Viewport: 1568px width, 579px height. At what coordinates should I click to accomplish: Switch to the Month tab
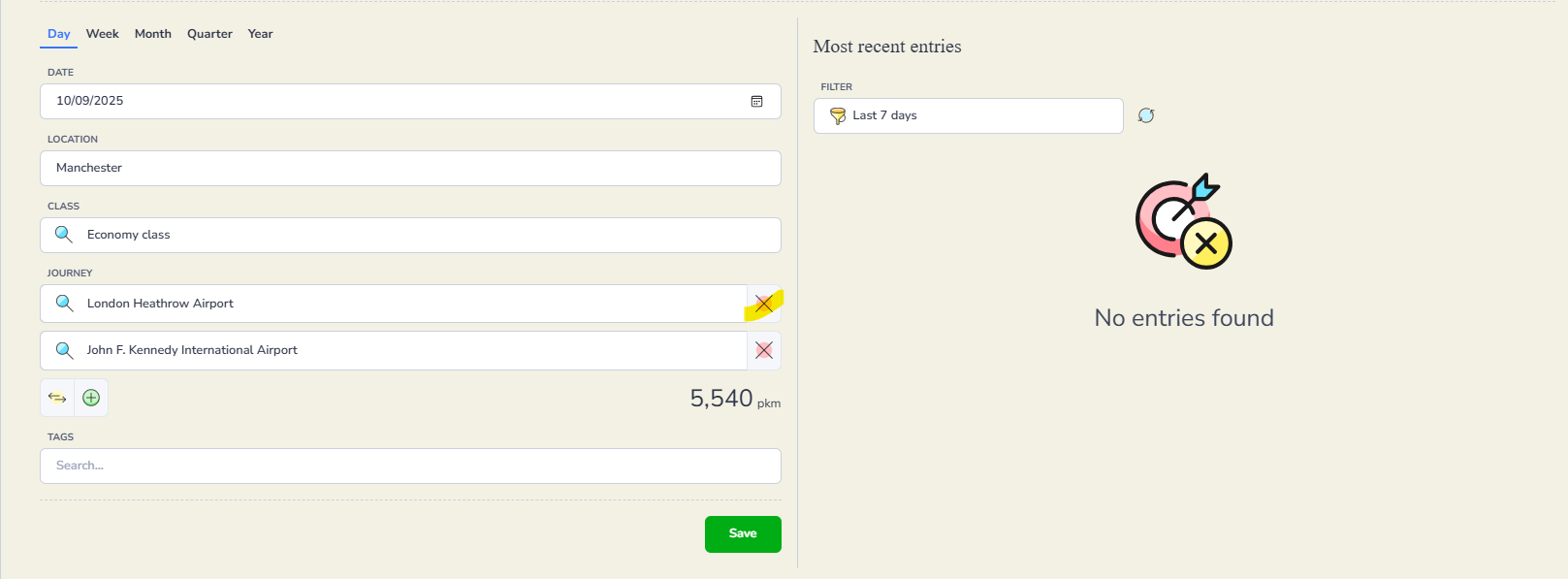pos(153,34)
